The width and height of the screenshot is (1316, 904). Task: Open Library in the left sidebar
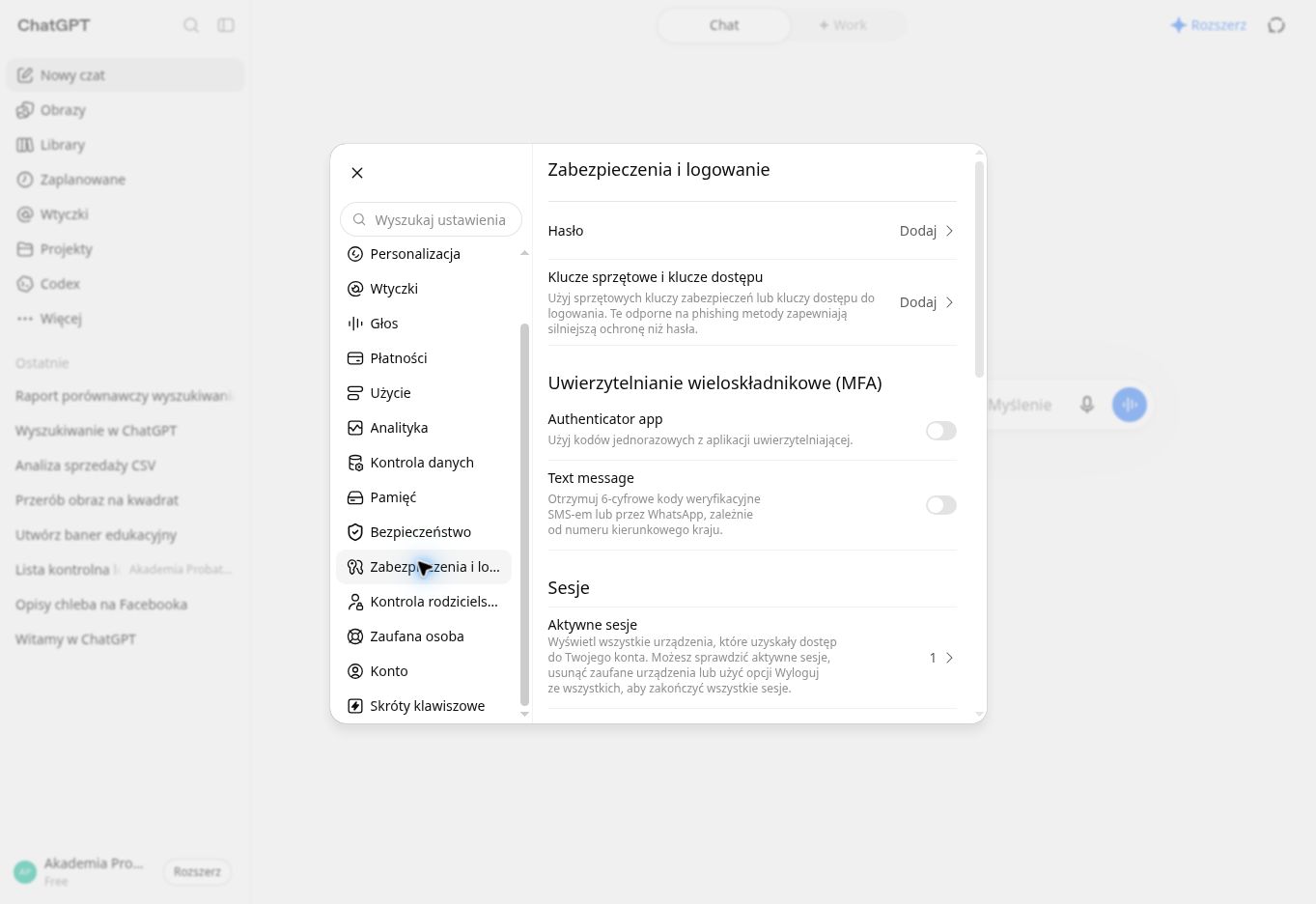click(126, 145)
